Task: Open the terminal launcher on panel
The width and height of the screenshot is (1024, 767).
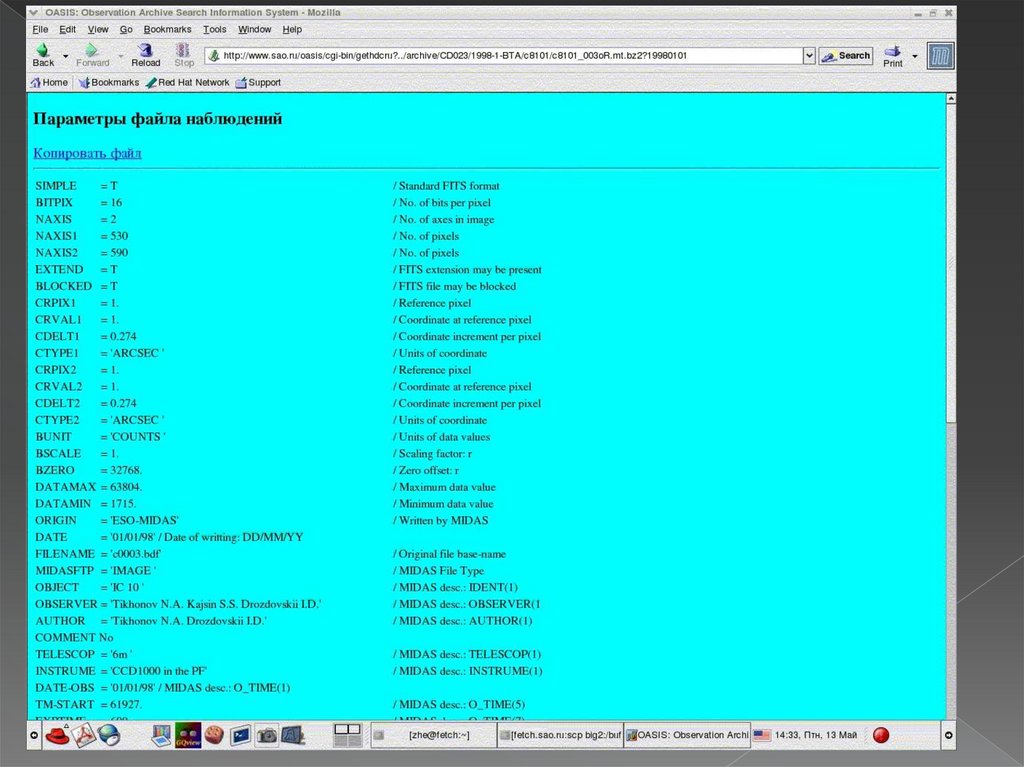Action: [240, 736]
